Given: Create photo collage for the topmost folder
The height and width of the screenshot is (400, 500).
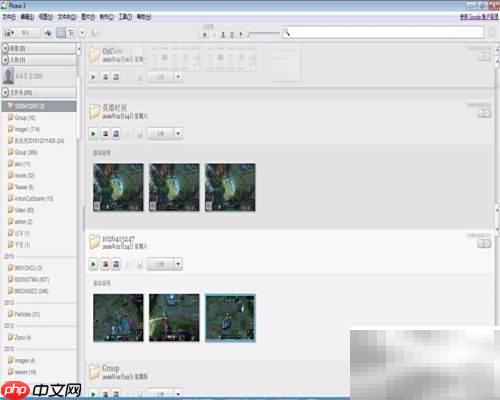Looking at the screenshot, I should point(105,77).
